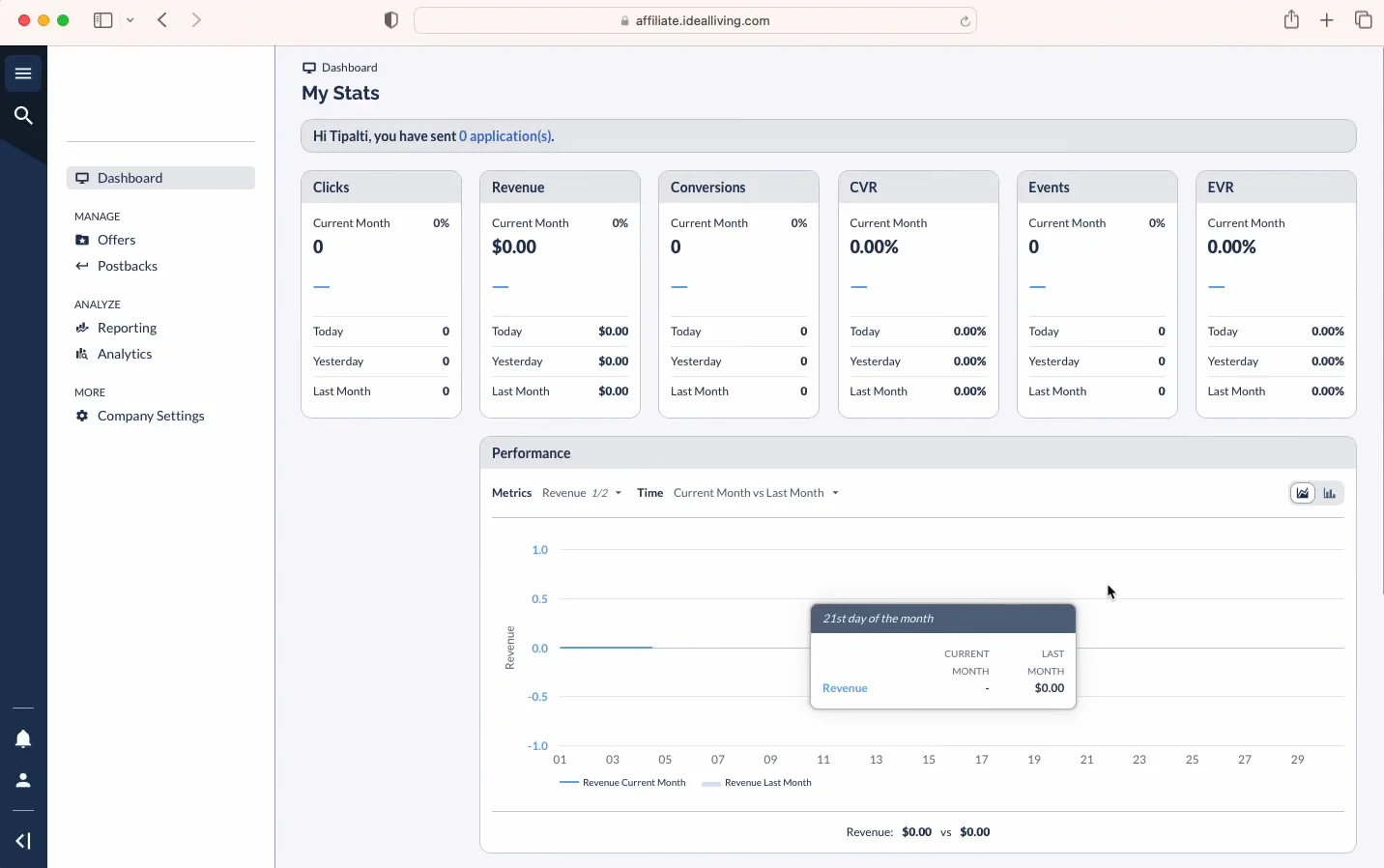Open Reporting under Analyze
The image size is (1384, 868).
[x=127, y=328]
